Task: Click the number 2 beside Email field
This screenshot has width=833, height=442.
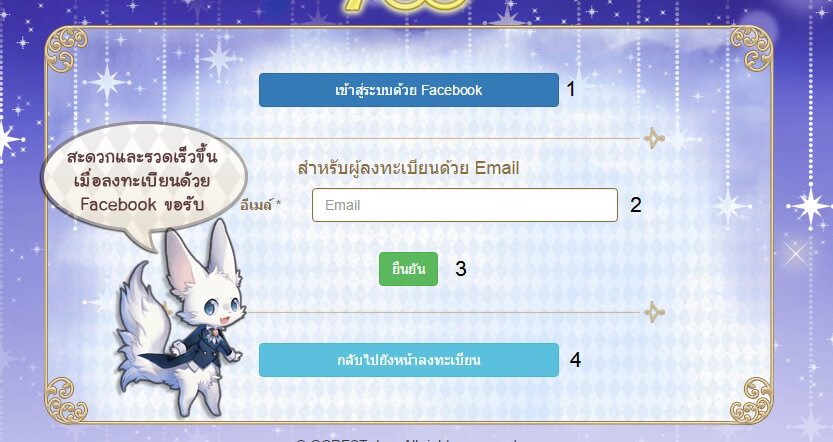Action: click(x=635, y=205)
